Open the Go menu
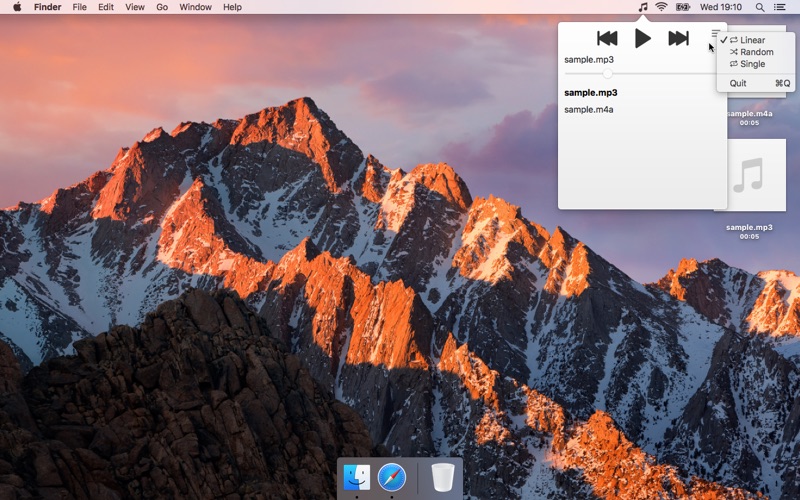Viewport: 800px width, 500px height. coord(162,7)
